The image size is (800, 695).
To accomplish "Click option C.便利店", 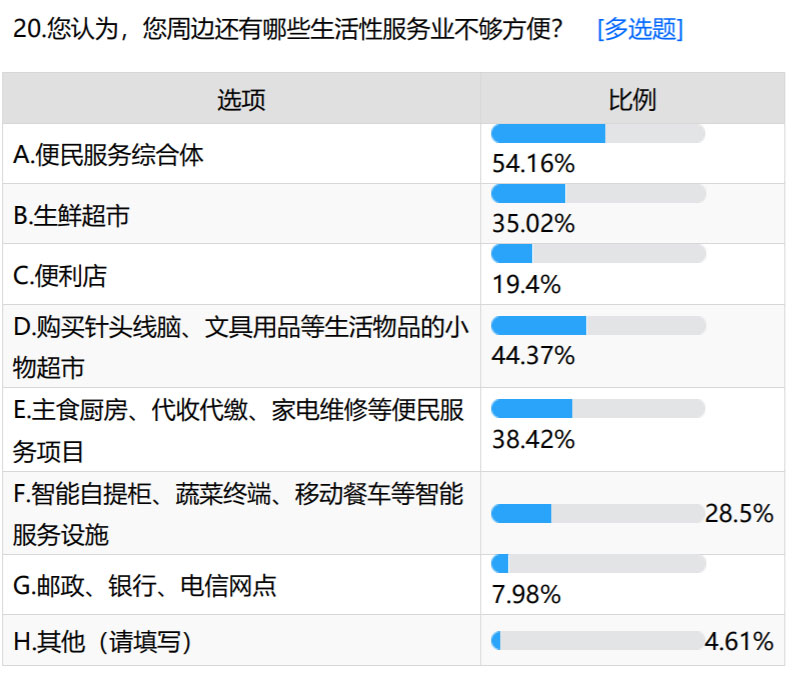I will tap(60, 274).
